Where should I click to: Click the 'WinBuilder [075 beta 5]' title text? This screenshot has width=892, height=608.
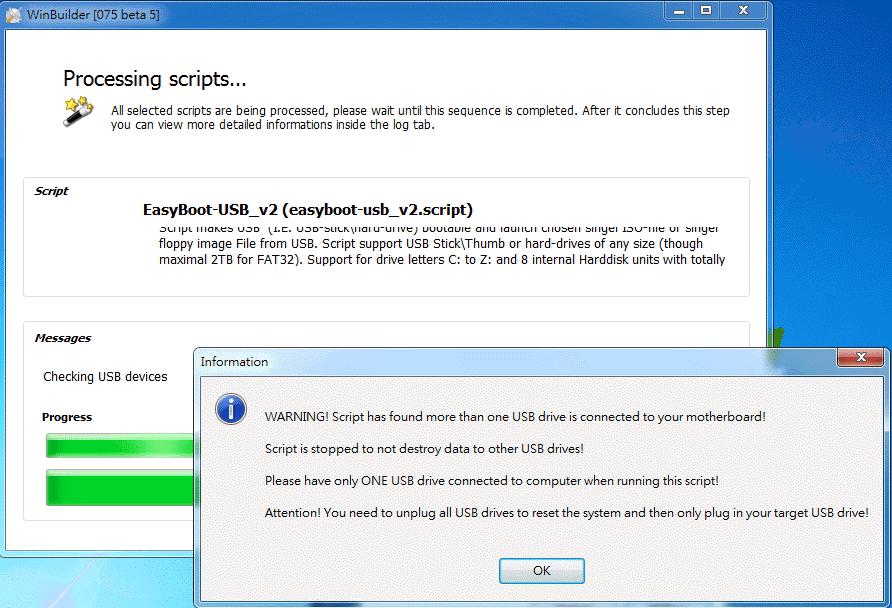click(x=93, y=15)
